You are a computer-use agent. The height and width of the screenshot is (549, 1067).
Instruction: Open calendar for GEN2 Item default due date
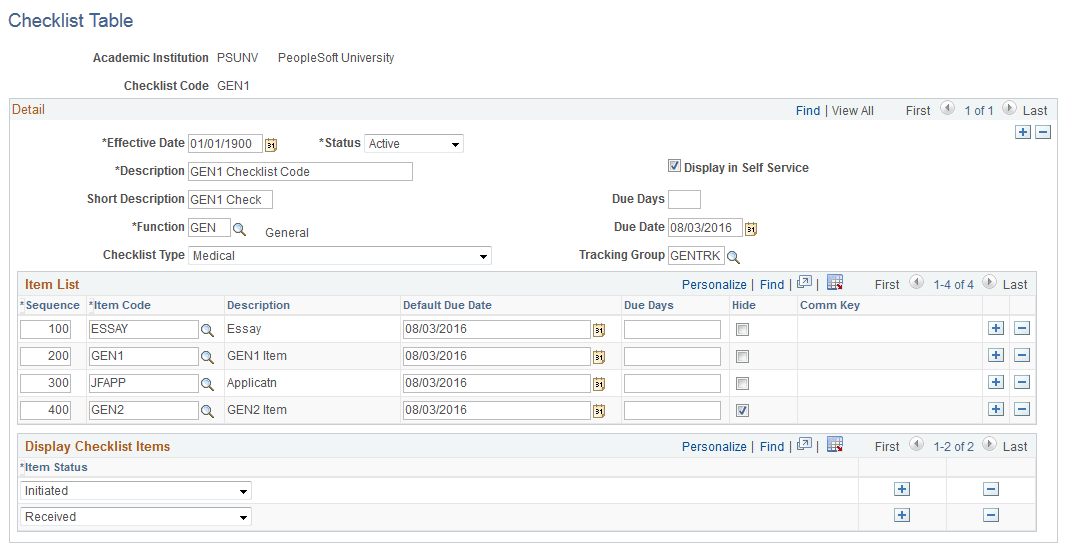tap(599, 411)
